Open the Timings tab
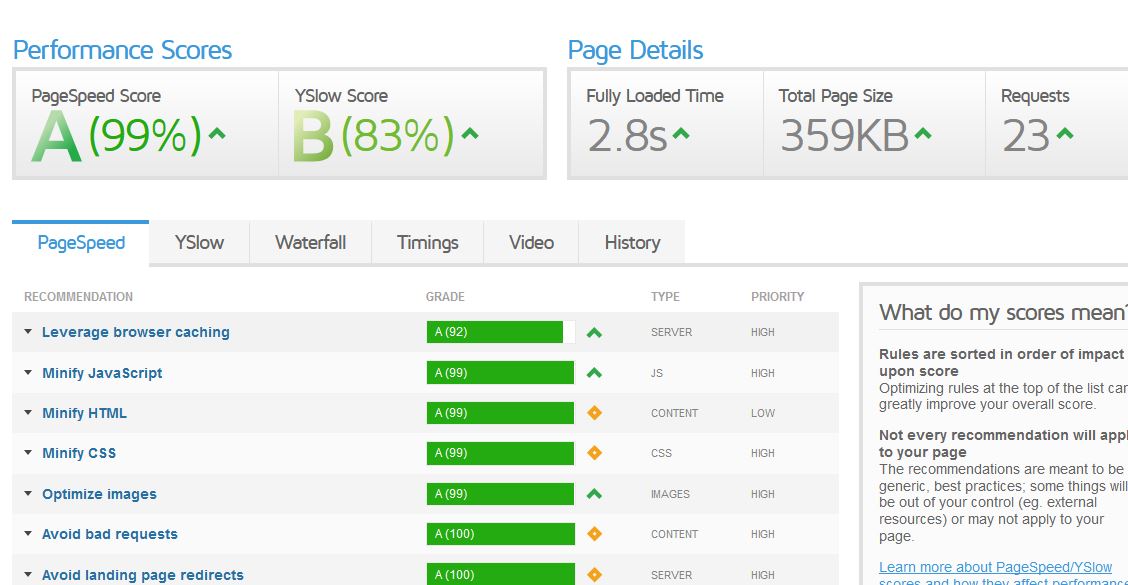The width and height of the screenshot is (1128, 585). coord(427,243)
